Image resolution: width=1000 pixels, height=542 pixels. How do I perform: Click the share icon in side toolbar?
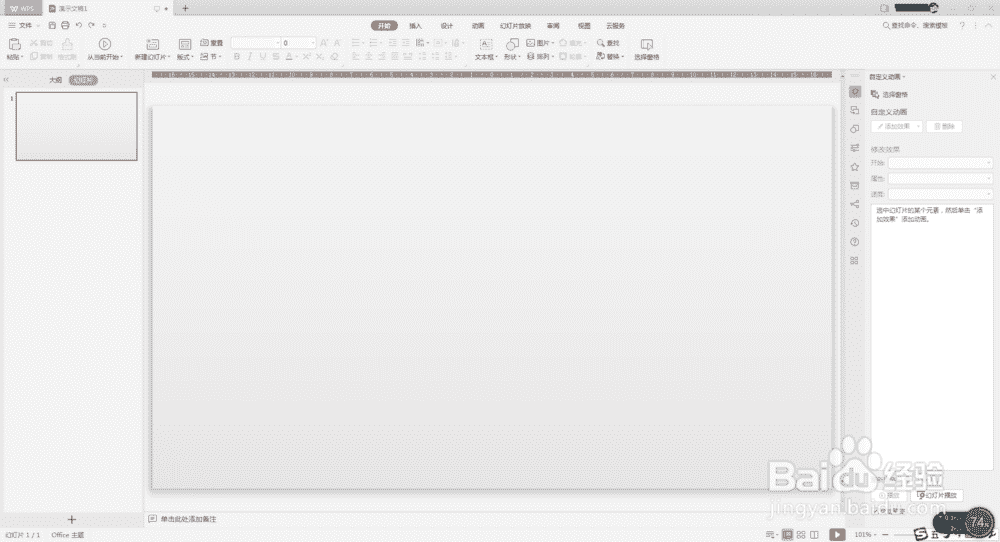pos(855,204)
